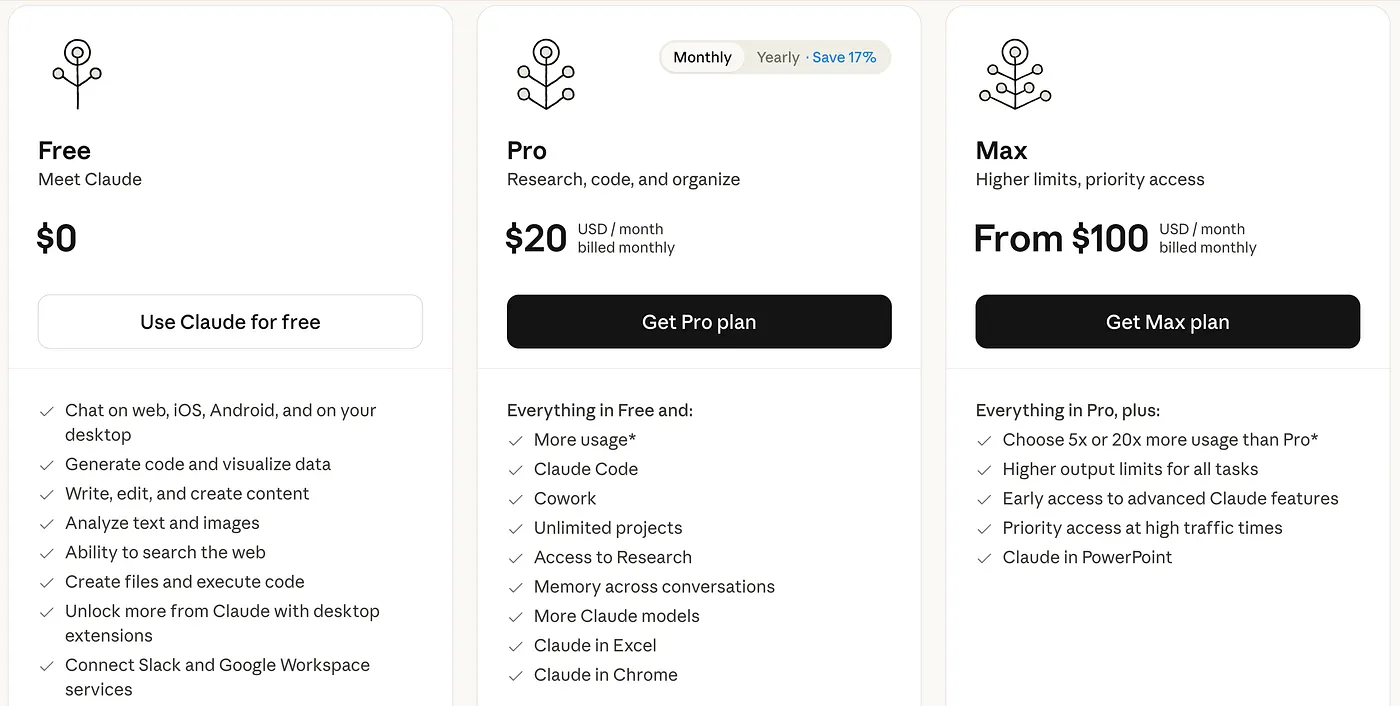
Task: Click Use Claude for free button
Action: 230,322
